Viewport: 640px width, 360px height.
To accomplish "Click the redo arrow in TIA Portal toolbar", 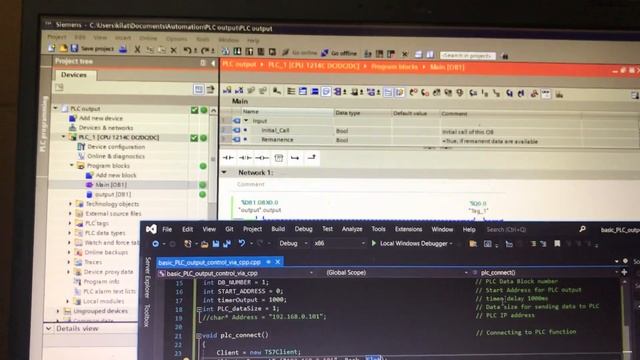I will 205,51.
